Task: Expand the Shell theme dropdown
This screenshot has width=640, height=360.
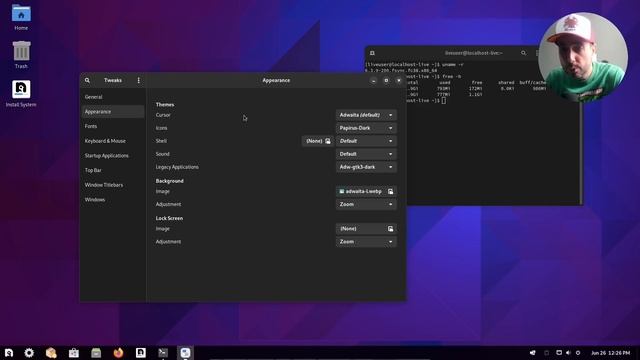Action: (366, 141)
